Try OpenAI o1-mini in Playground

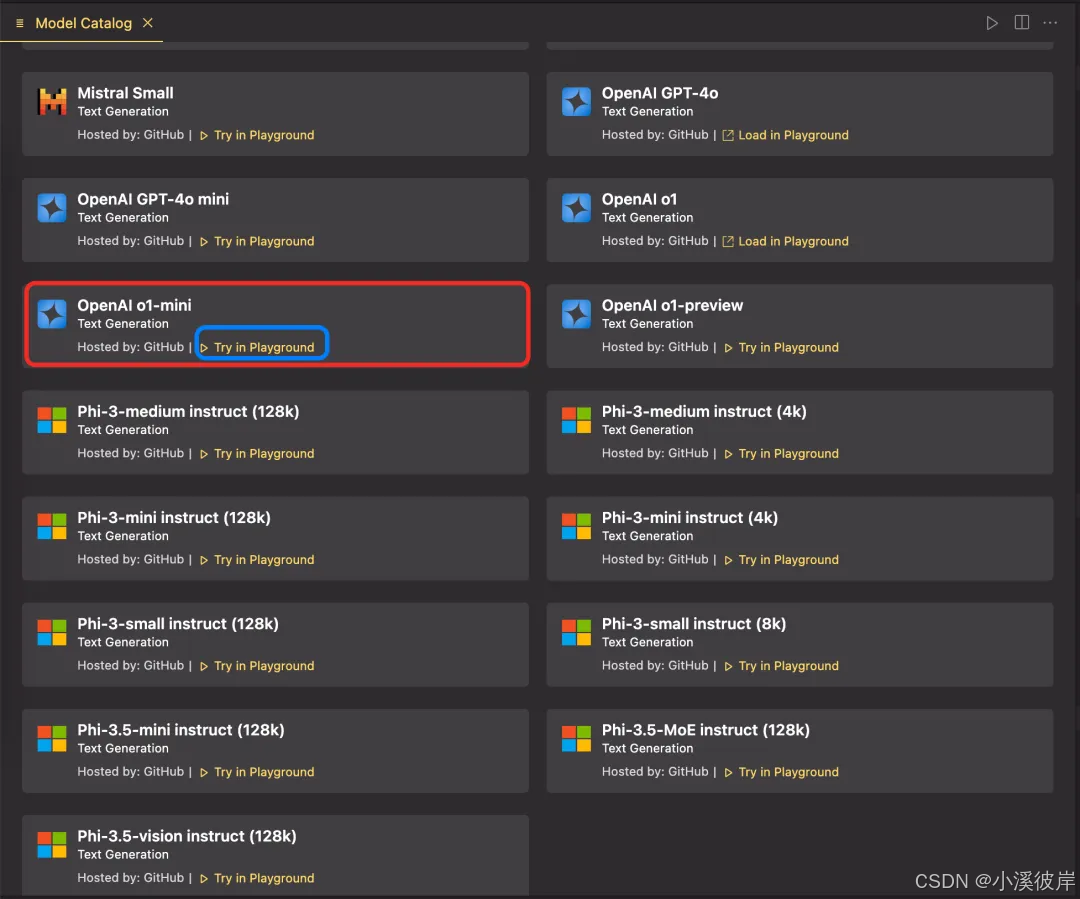coord(257,347)
